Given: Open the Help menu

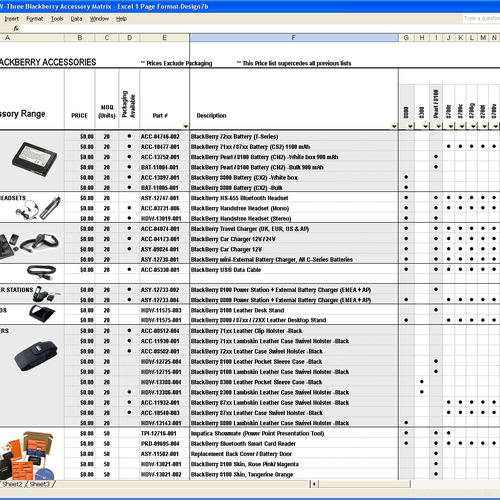Looking at the screenshot, I should (121, 19).
